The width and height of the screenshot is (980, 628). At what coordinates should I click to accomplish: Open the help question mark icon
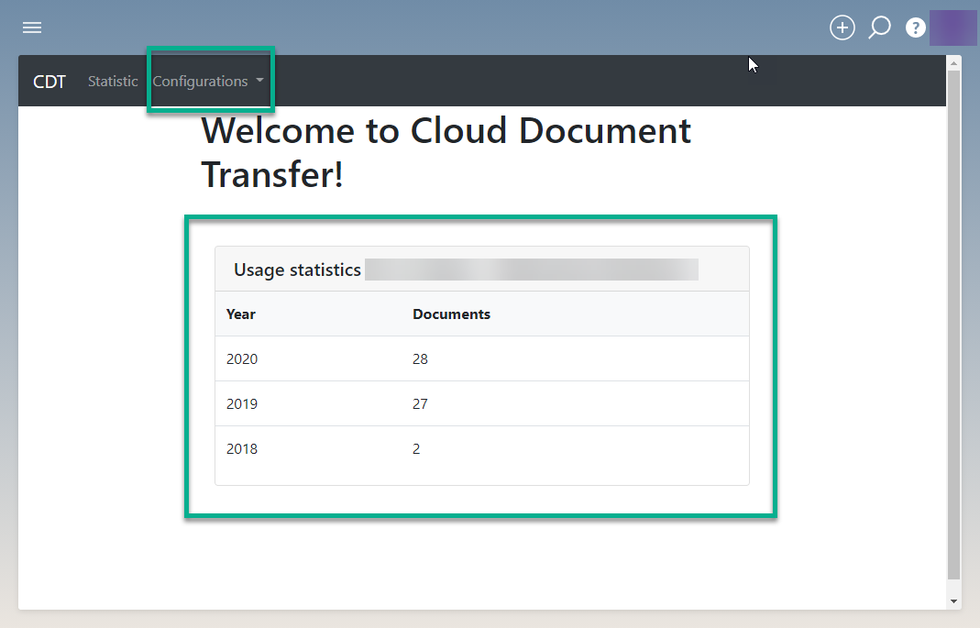click(915, 27)
